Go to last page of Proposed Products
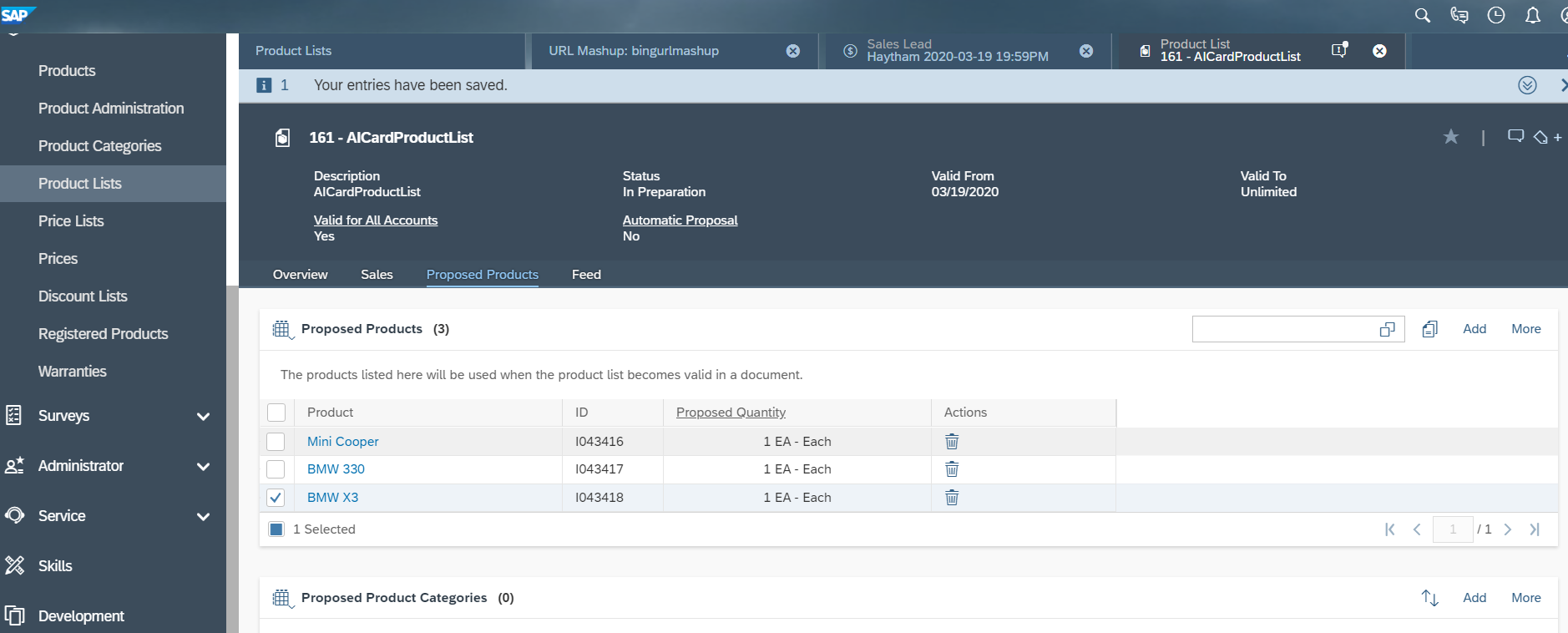Screen dimensions: 1568x633 click(x=1535, y=529)
